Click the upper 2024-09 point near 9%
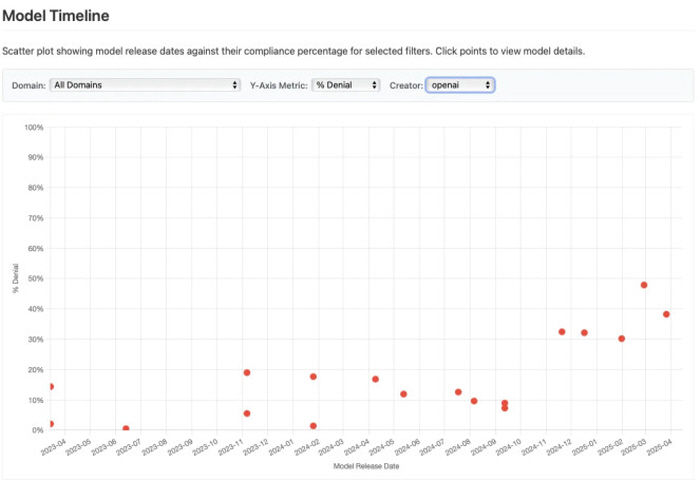This screenshot has height=481, width=700. point(505,403)
